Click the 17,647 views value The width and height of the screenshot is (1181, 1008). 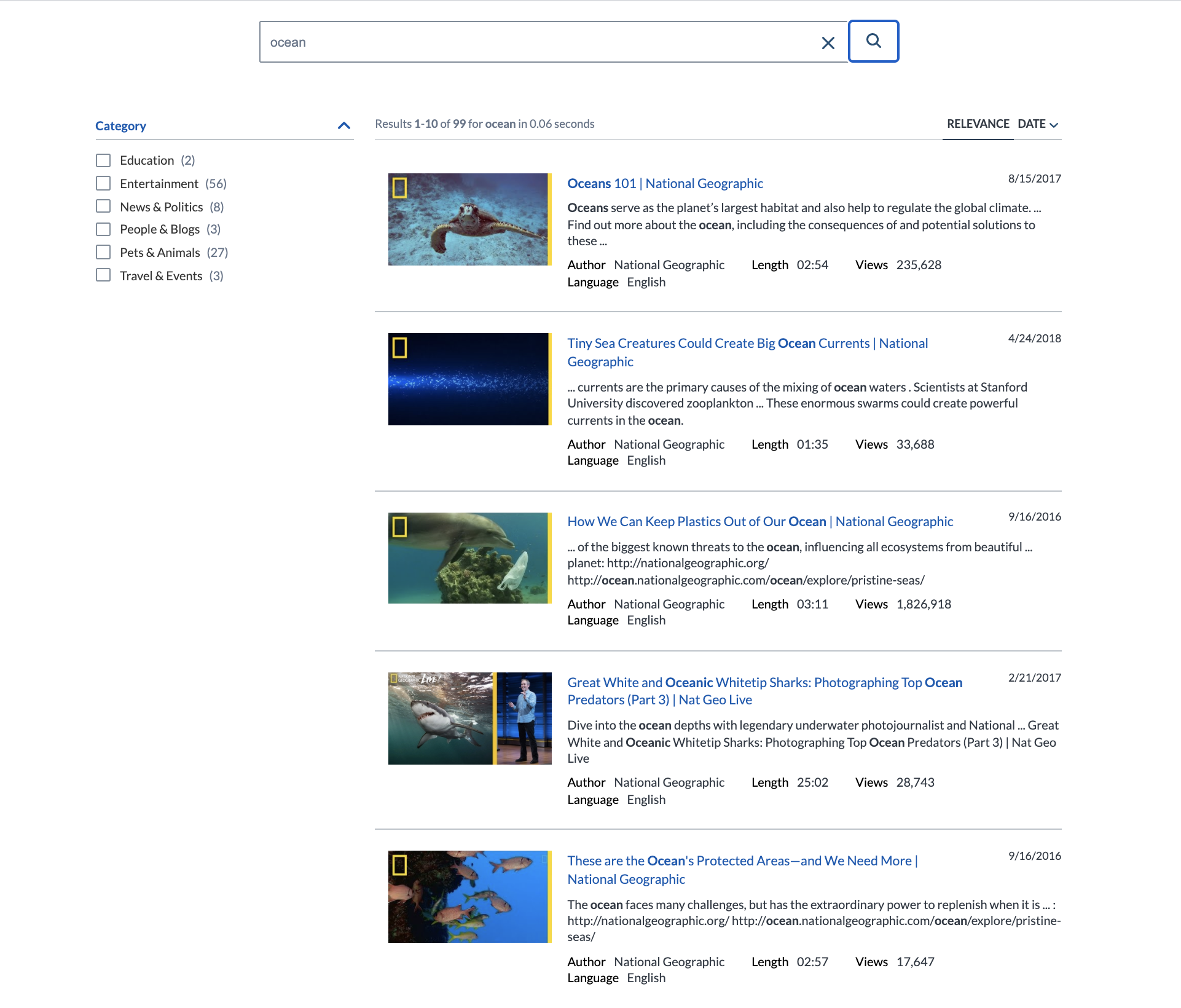pyautogui.click(x=915, y=962)
